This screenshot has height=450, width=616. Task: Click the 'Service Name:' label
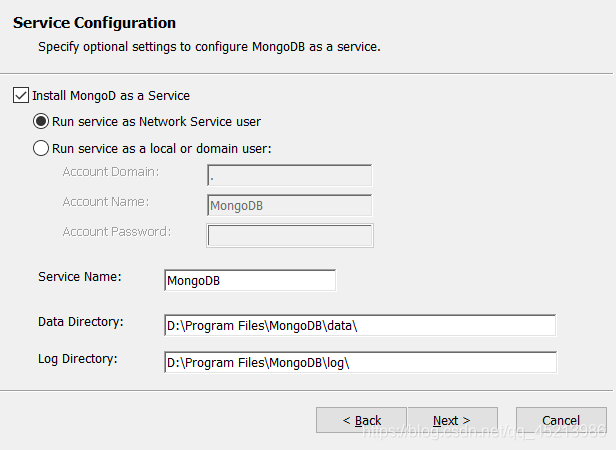pos(80,277)
